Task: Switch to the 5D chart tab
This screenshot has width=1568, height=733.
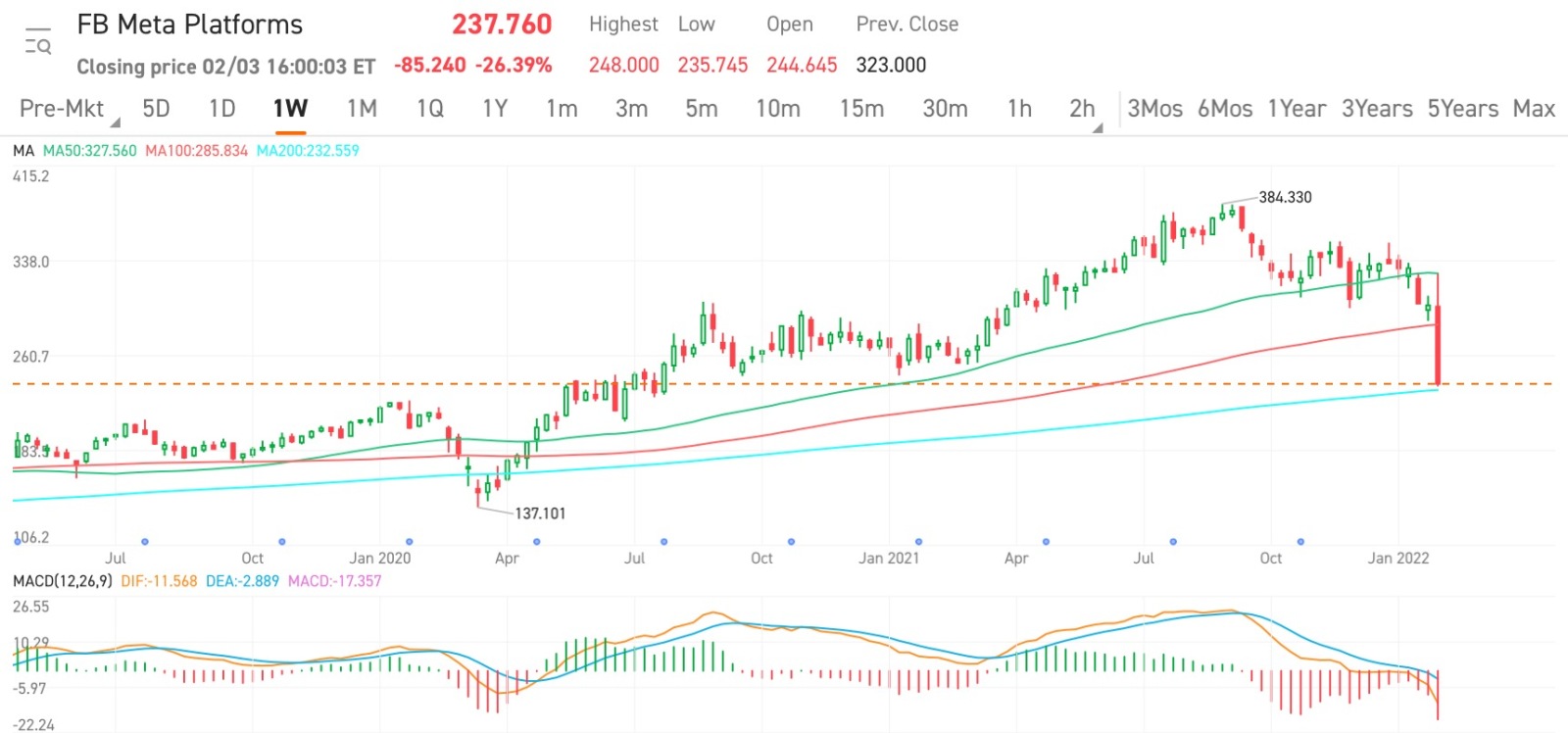Action: pyautogui.click(x=156, y=109)
